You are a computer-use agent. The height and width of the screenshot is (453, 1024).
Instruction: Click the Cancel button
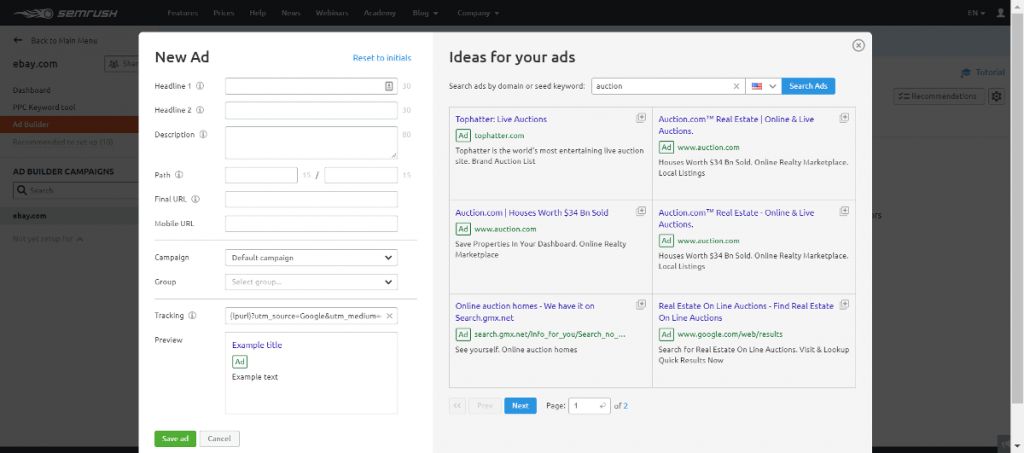click(x=219, y=439)
